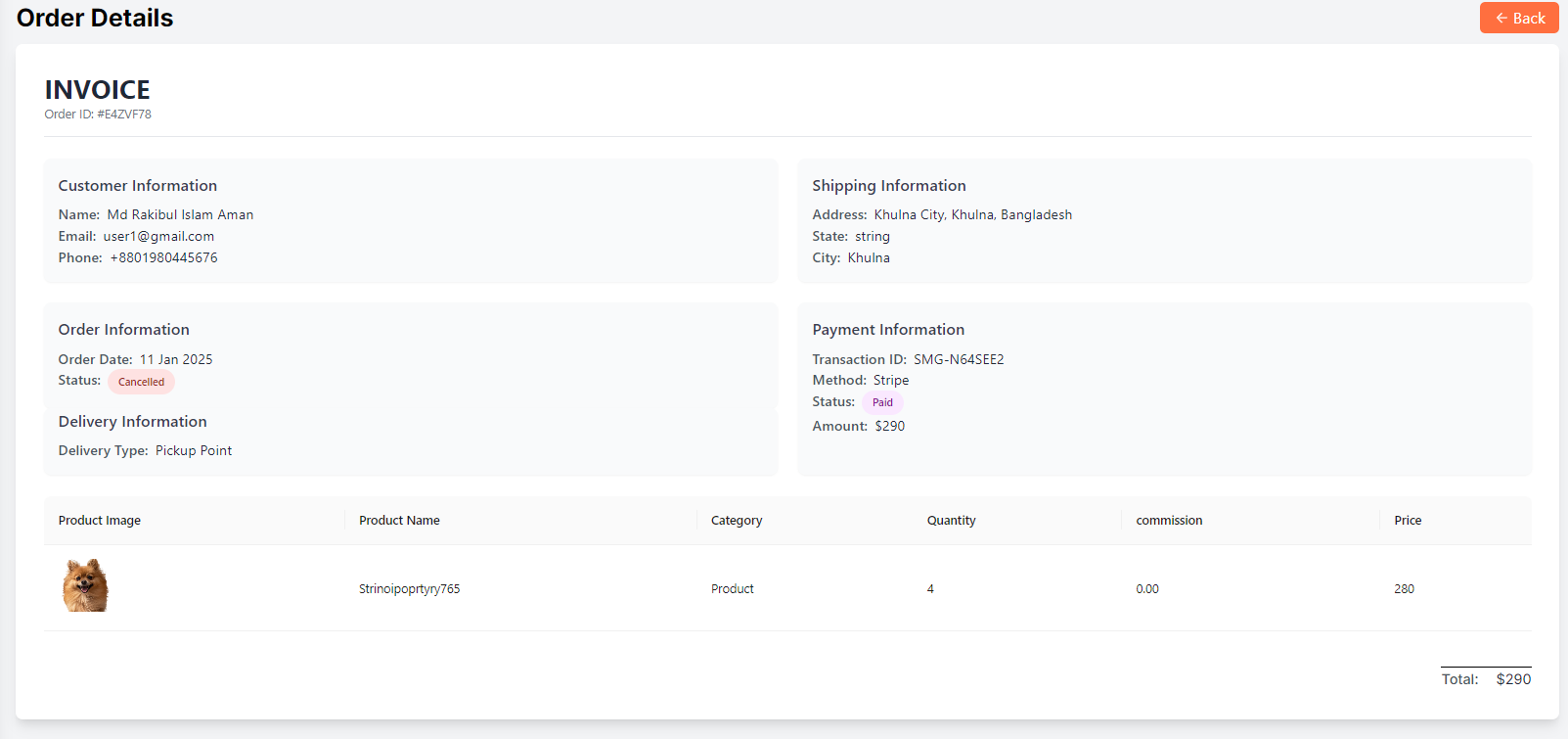Image resolution: width=1568 pixels, height=739 pixels.
Task: Select product name Strinoipoprtyry765
Action: pos(409,589)
